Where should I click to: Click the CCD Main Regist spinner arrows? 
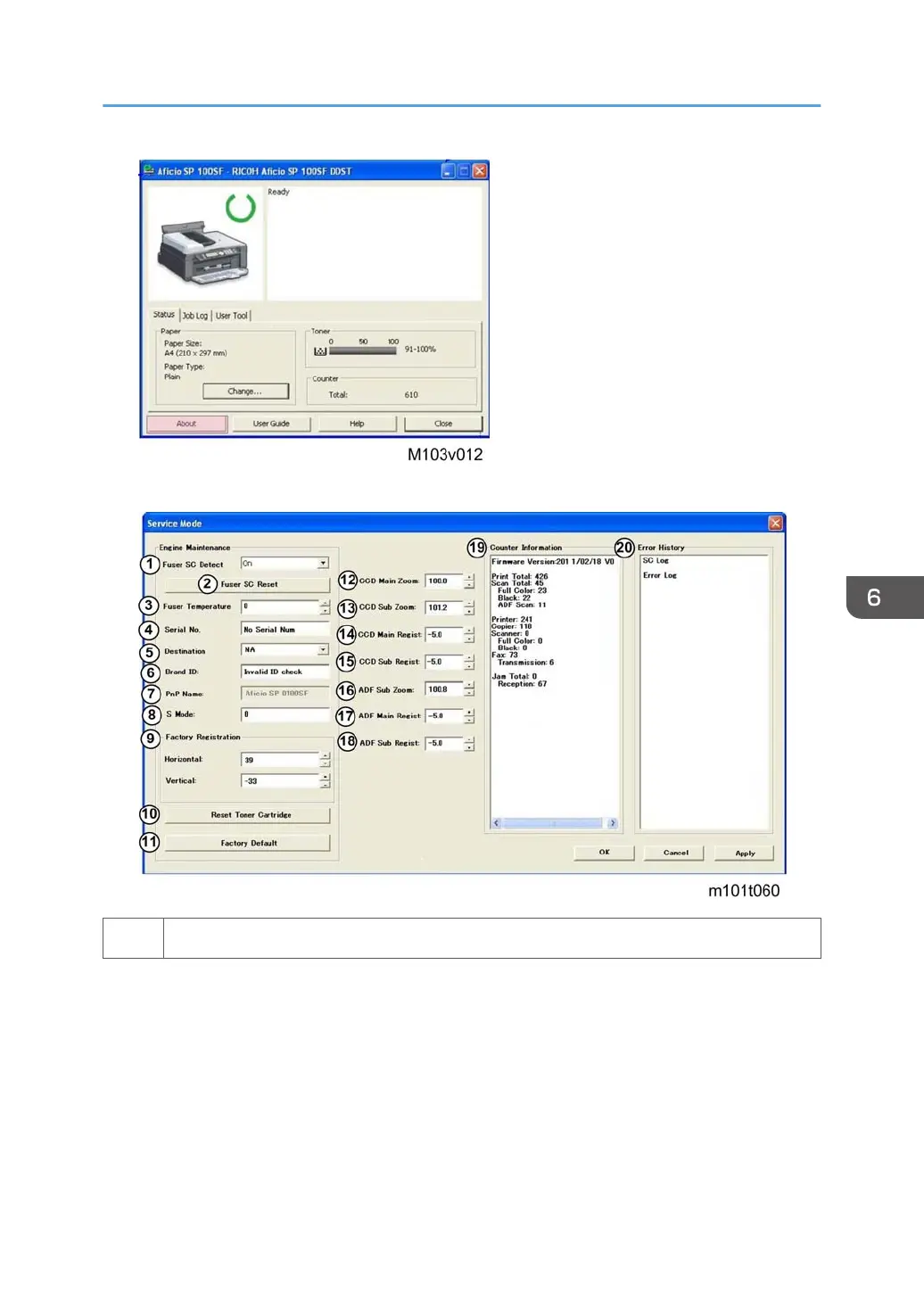pyautogui.click(x=469, y=635)
